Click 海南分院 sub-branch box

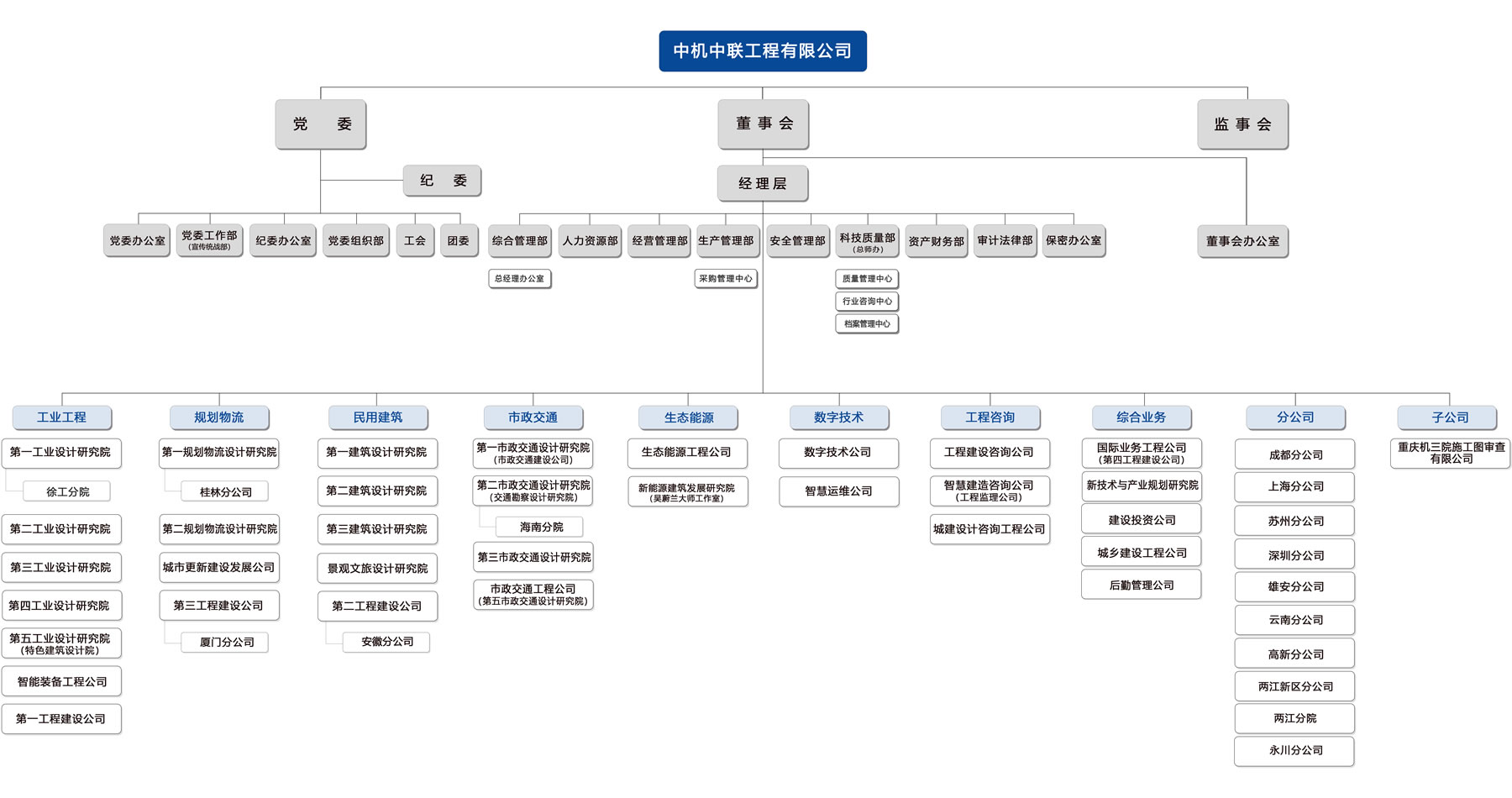coord(541,527)
